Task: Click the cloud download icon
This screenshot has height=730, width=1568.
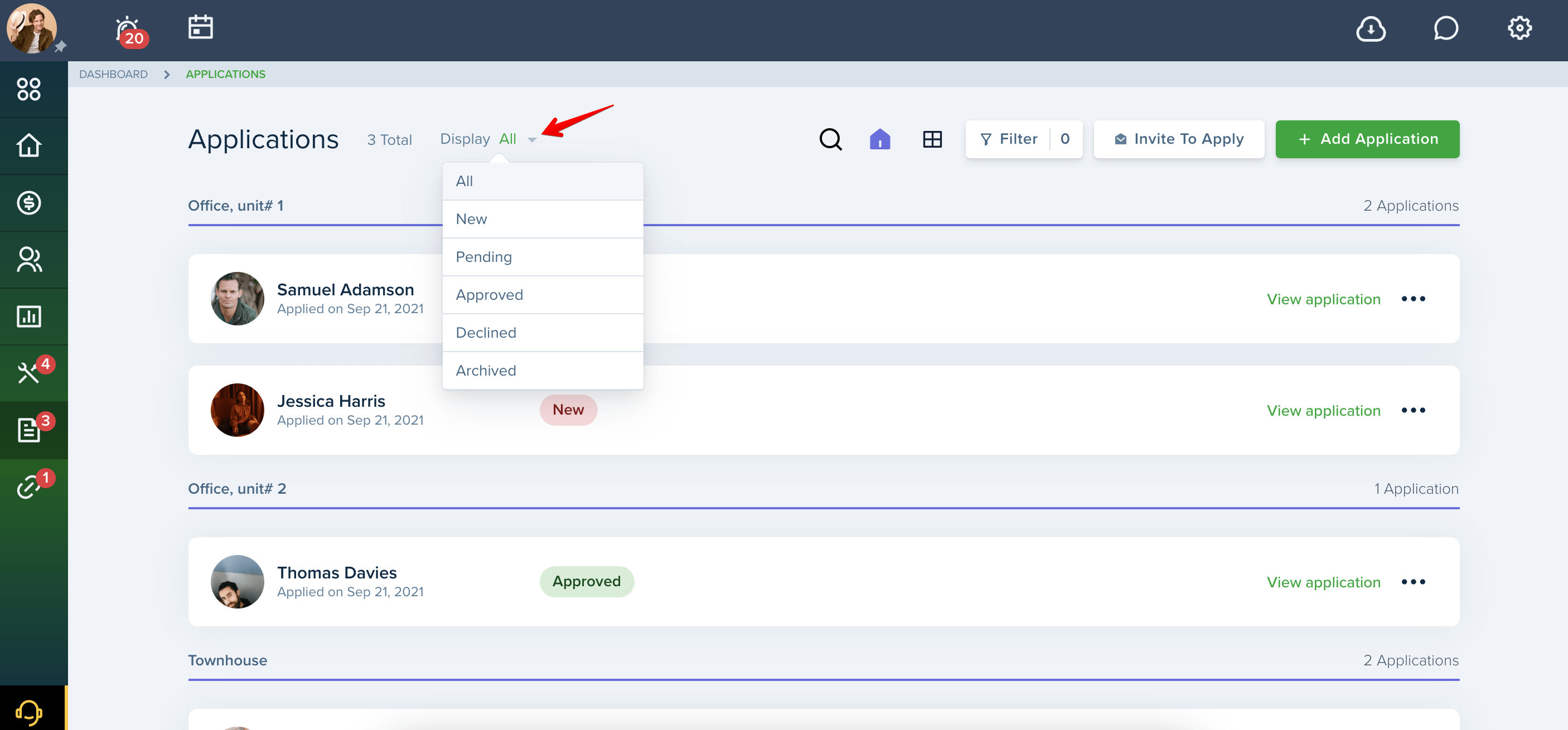Action: click(1371, 28)
